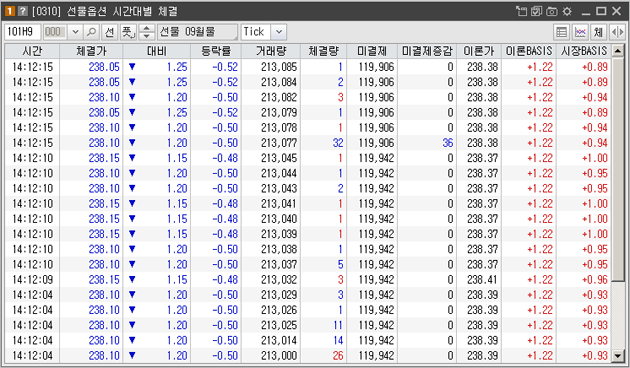Click the 미결제 column header
The image size is (630, 368).
[372, 51]
